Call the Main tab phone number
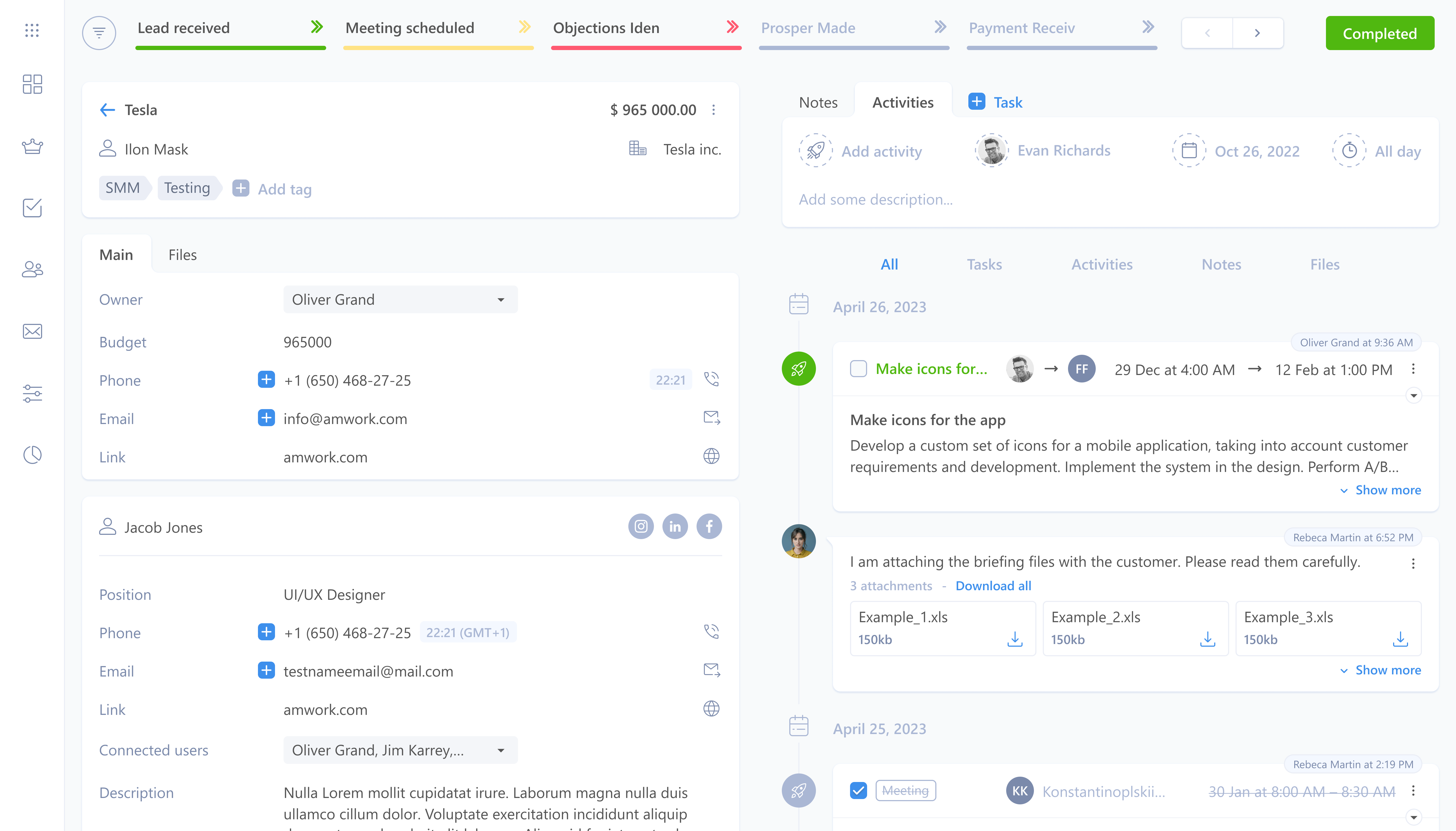 pos(711,380)
